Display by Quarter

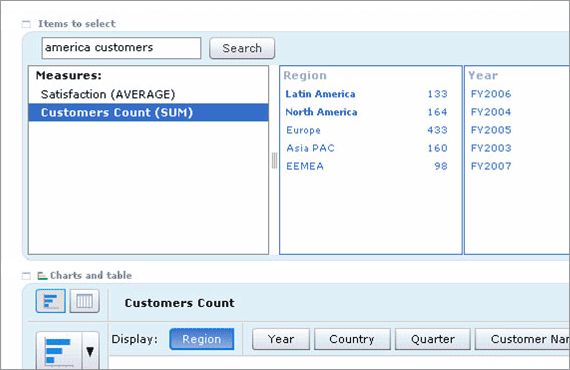click(x=433, y=339)
